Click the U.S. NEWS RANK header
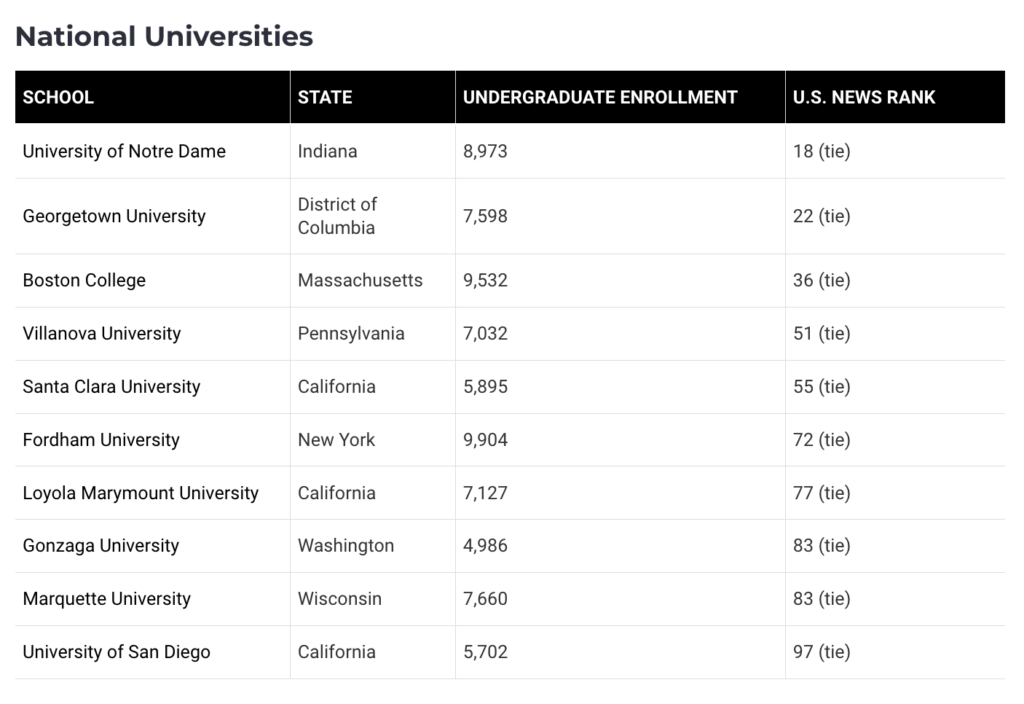 864,97
